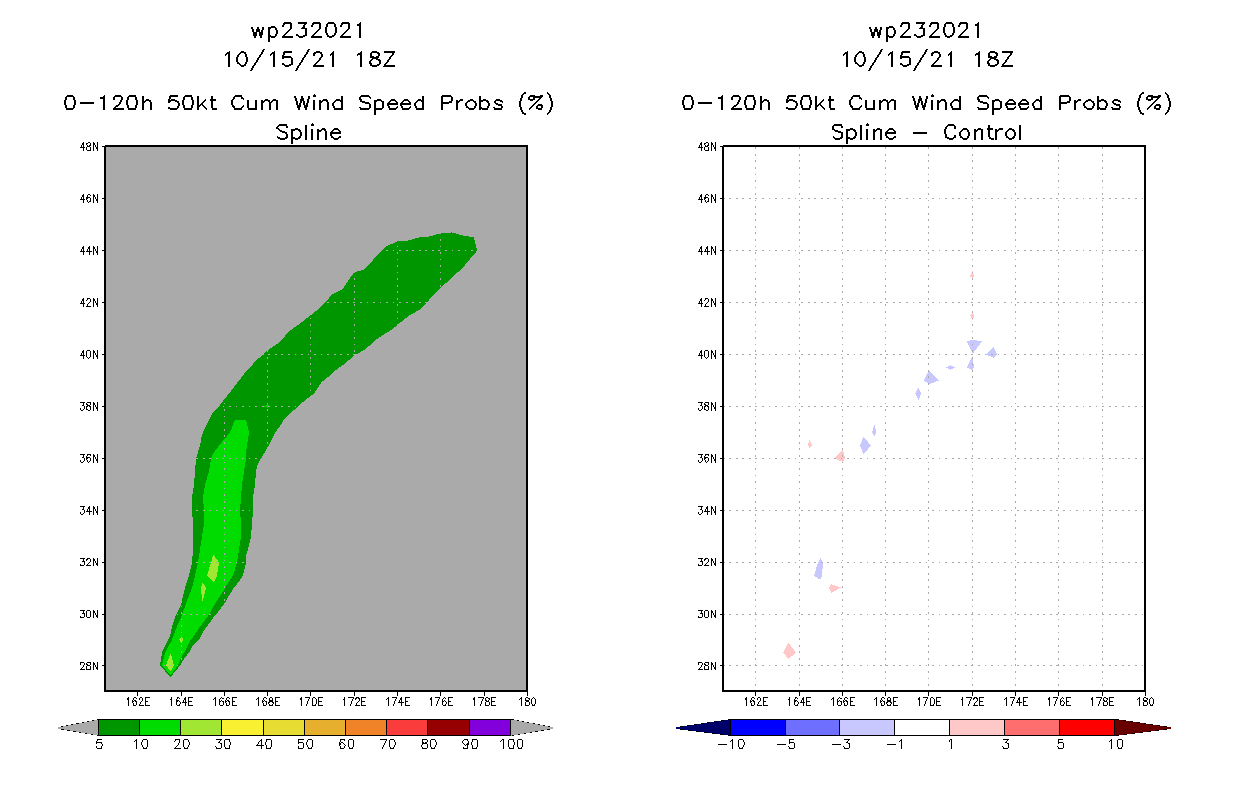This screenshot has height=800, width=1236.
Task: Click the 'Spline - Control' subtitle
Action: pos(926,133)
